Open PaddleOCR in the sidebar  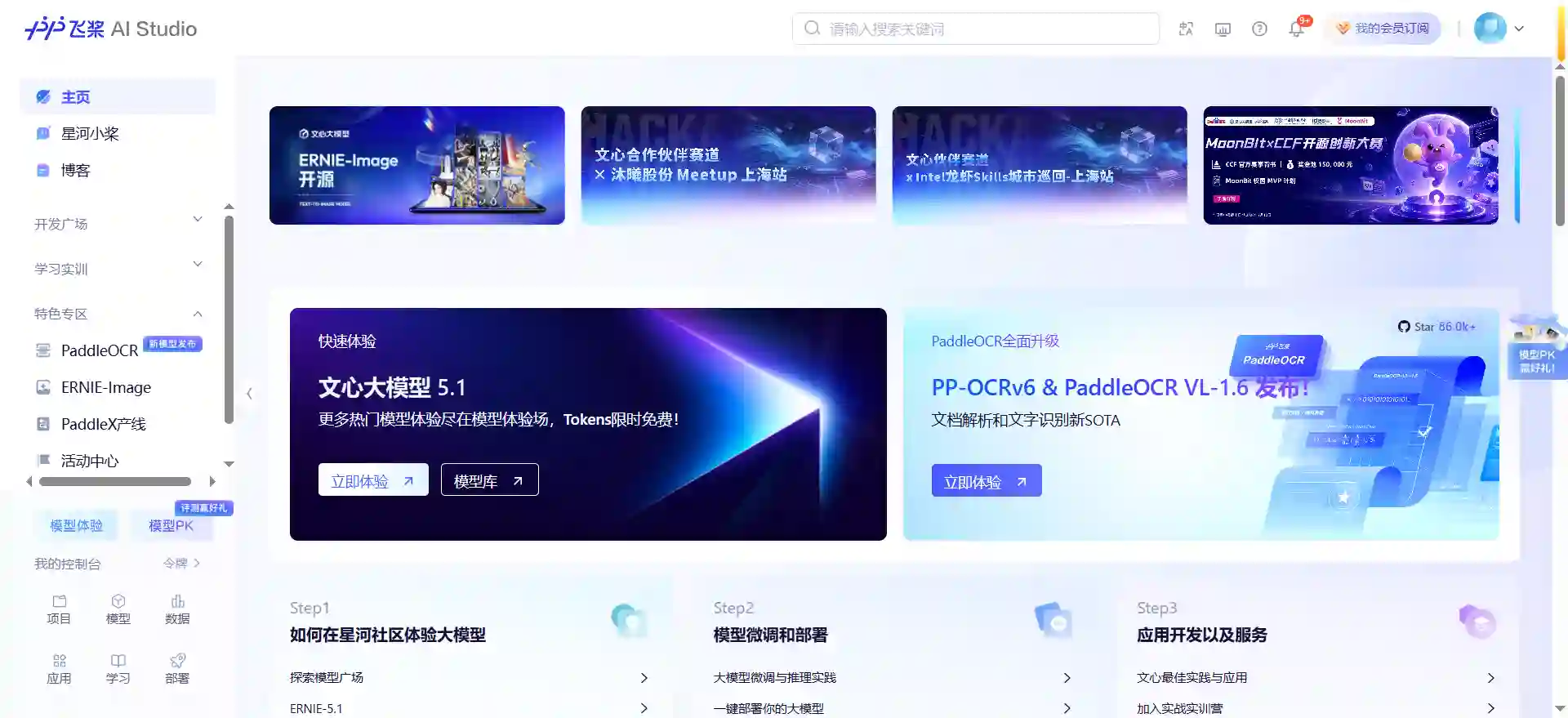click(x=100, y=350)
